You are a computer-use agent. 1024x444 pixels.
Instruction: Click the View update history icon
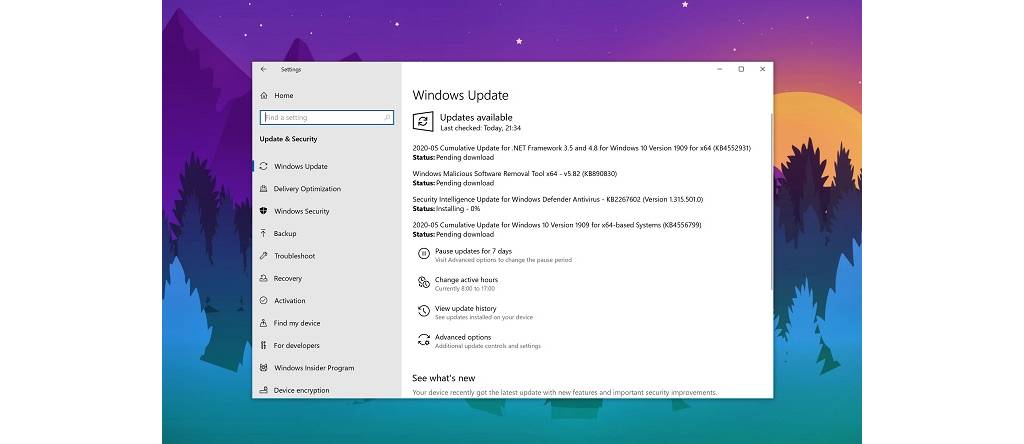point(424,311)
